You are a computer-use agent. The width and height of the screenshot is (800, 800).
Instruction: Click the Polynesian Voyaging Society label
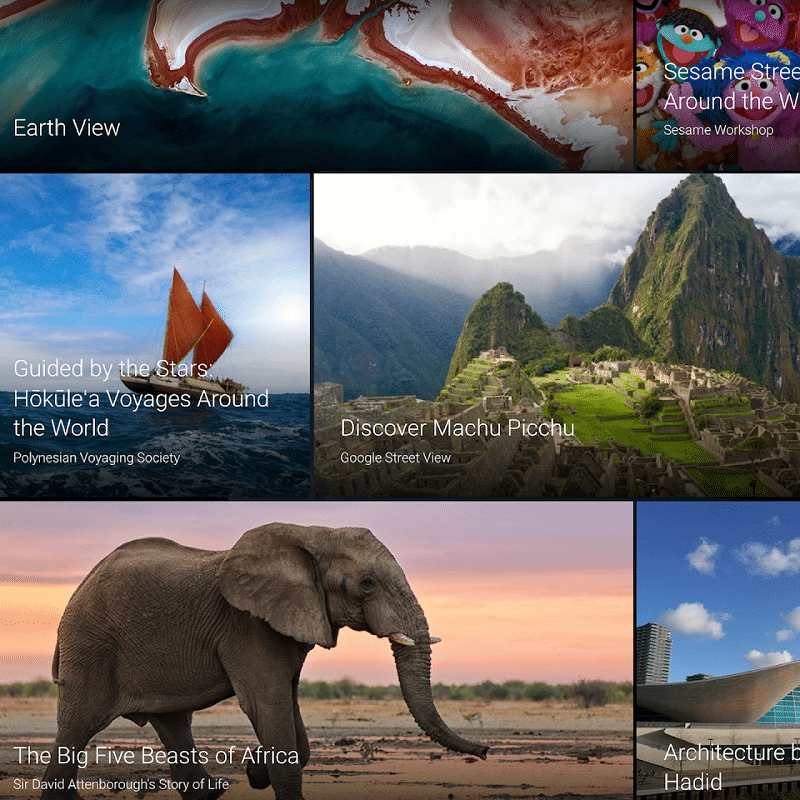[97, 458]
